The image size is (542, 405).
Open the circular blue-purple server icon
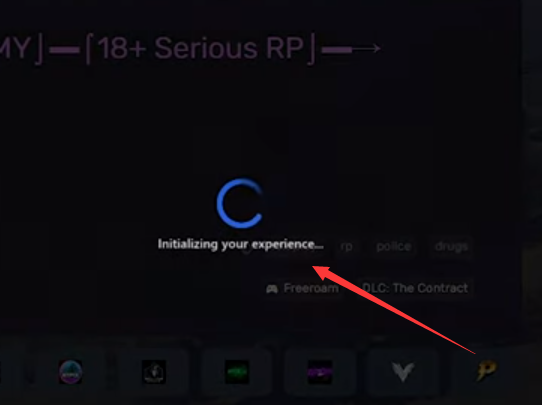click(71, 372)
